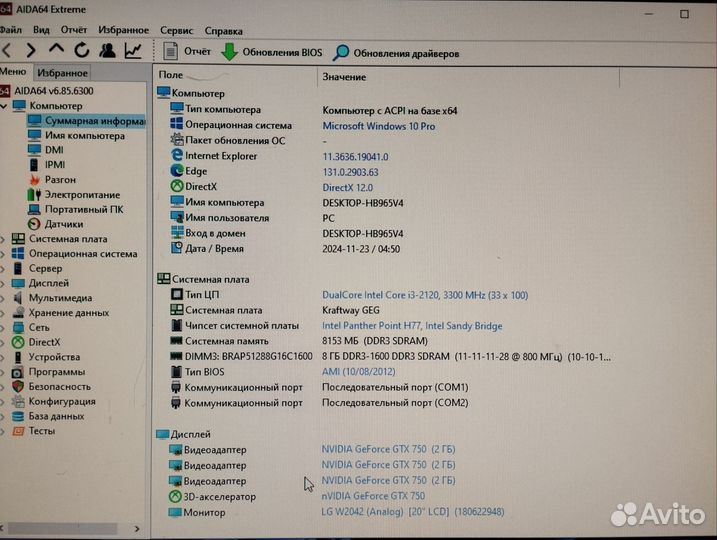Open the user profile icon in toolbar
The image size is (717, 540).
click(x=106, y=51)
